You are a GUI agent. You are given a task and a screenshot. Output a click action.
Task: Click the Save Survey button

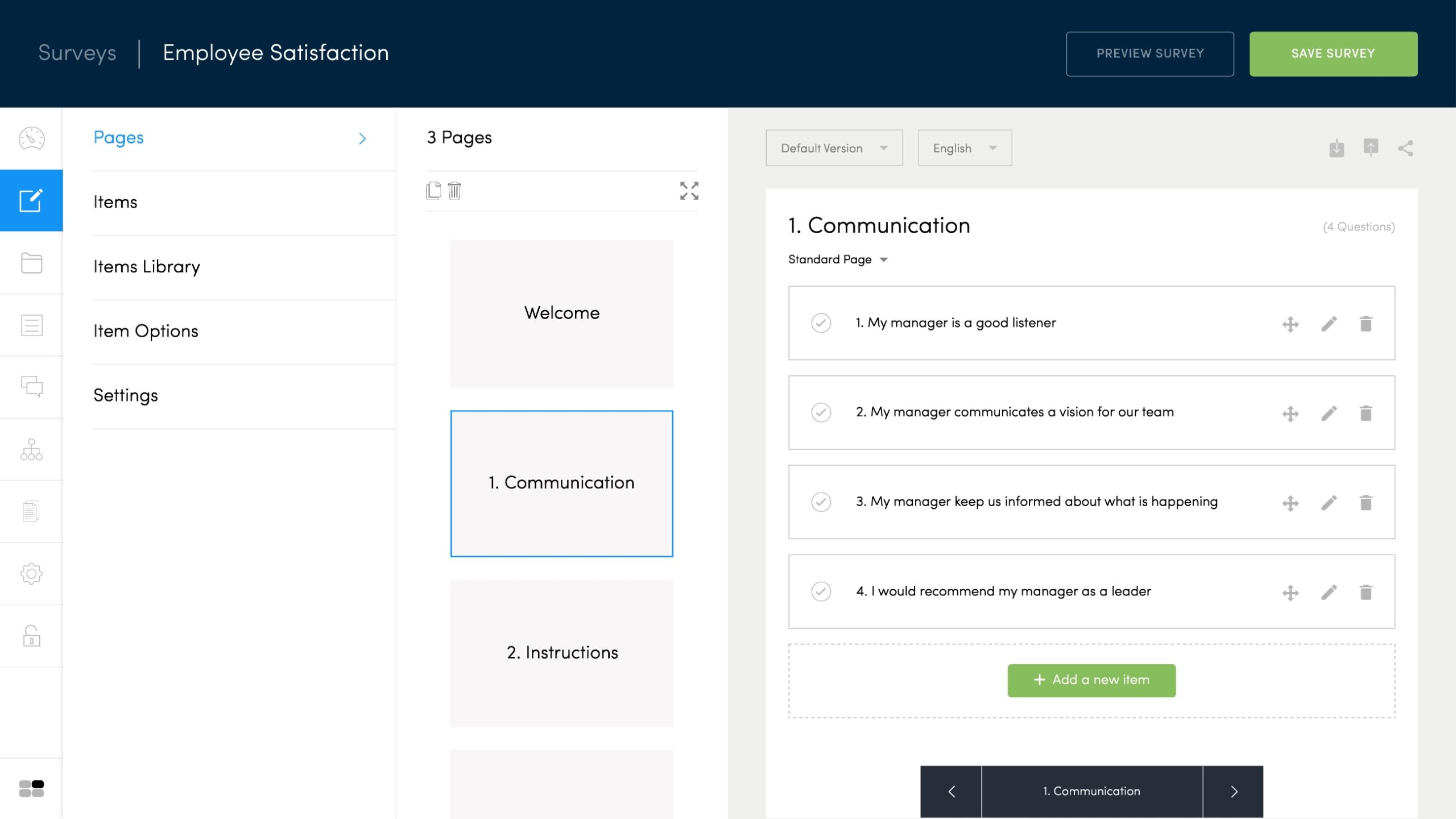pos(1333,53)
